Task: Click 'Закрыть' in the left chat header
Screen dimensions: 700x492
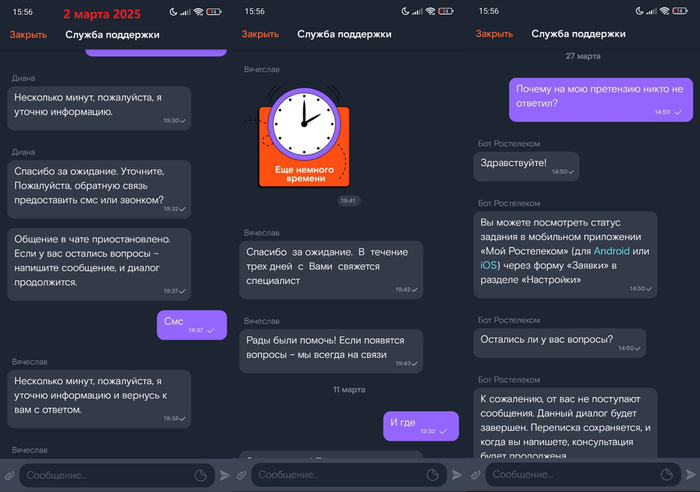Action: point(28,34)
